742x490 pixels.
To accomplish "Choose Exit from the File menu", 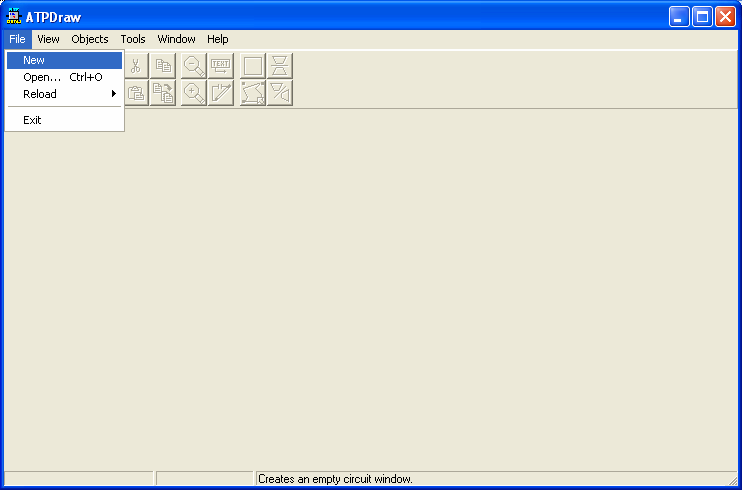I will 64,120.
